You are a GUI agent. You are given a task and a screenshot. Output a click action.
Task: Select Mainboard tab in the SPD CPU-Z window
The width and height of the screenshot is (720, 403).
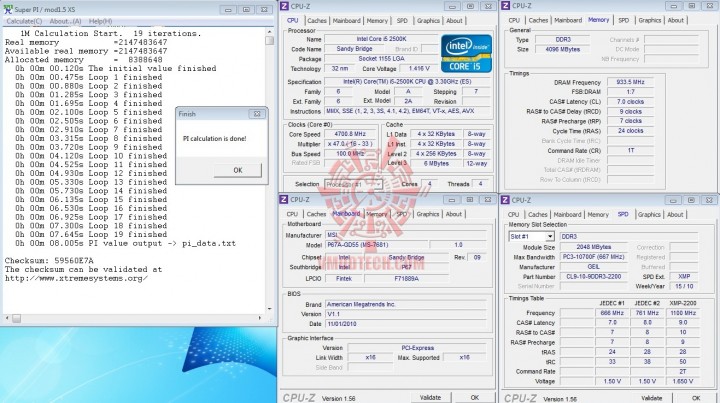pyautogui.click(x=568, y=215)
